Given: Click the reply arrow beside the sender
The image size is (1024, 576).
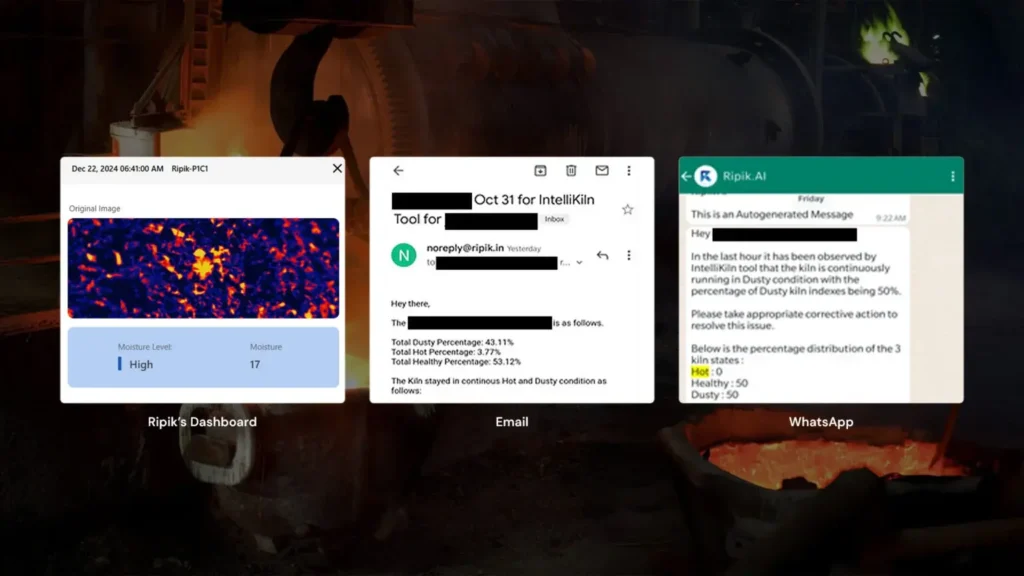Looking at the screenshot, I should pyautogui.click(x=602, y=255).
